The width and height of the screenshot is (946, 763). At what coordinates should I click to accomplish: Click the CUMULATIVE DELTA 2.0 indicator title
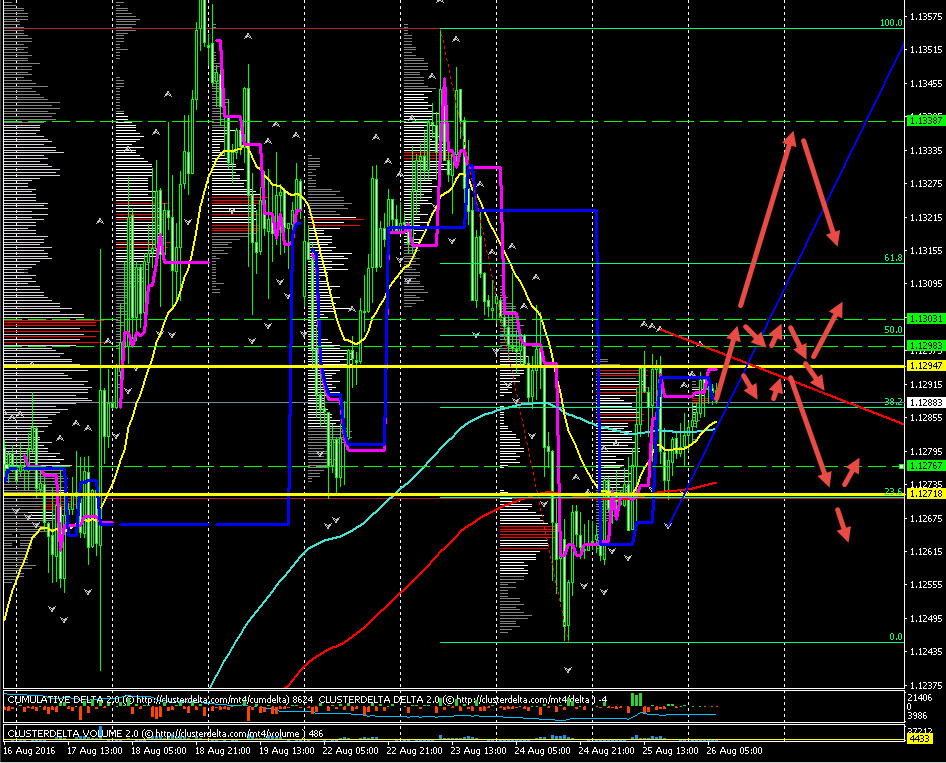pyautogui.click(x=160, y=700)
